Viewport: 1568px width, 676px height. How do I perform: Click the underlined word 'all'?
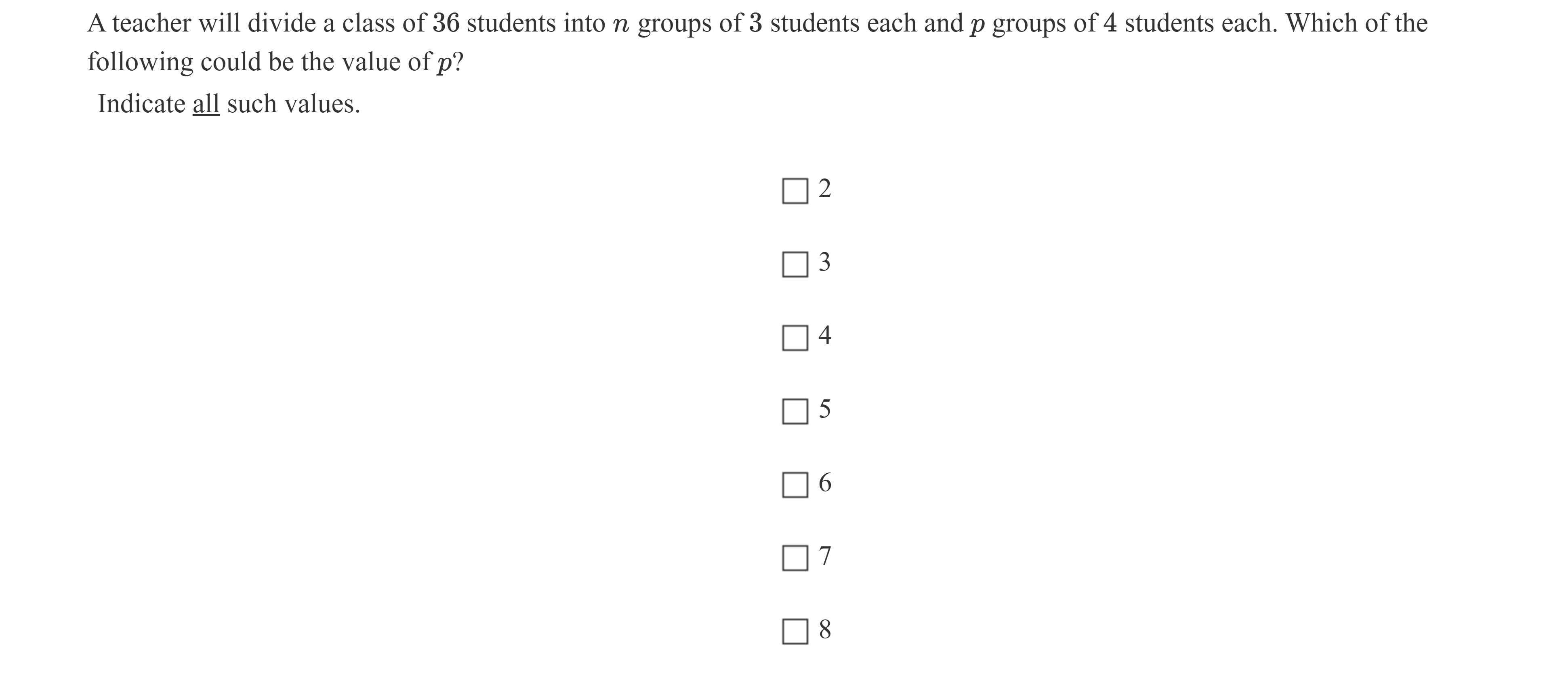point(206,104)
